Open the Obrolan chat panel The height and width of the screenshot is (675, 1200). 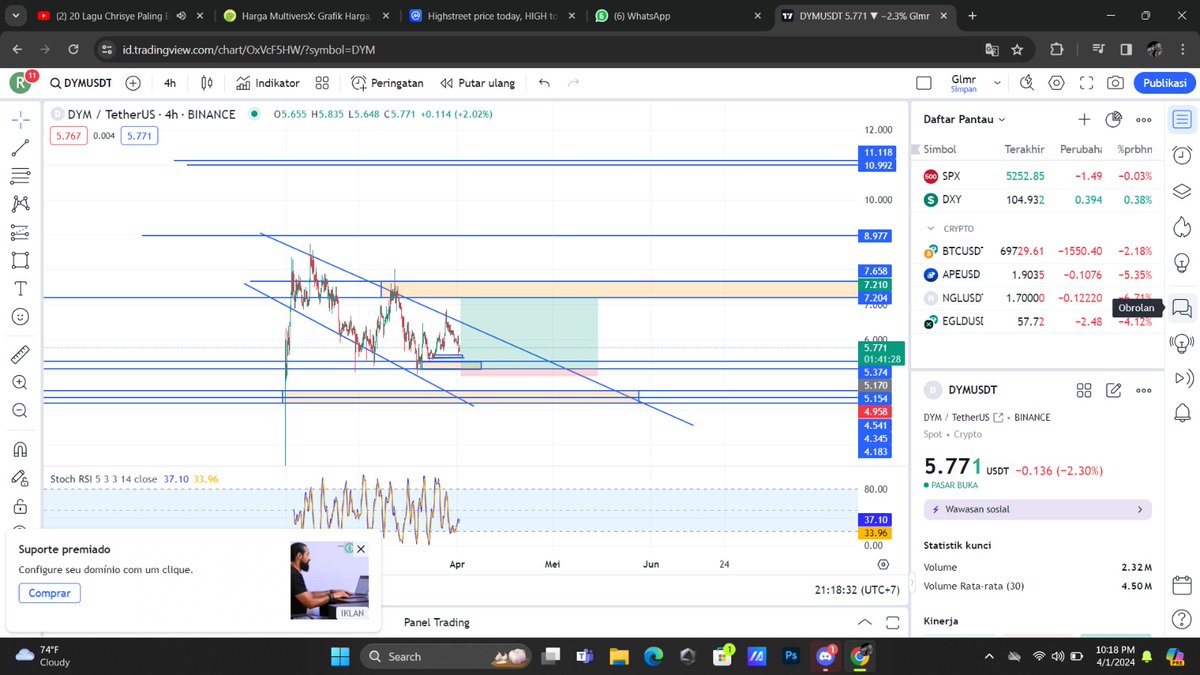click(x=1181, y=308)
